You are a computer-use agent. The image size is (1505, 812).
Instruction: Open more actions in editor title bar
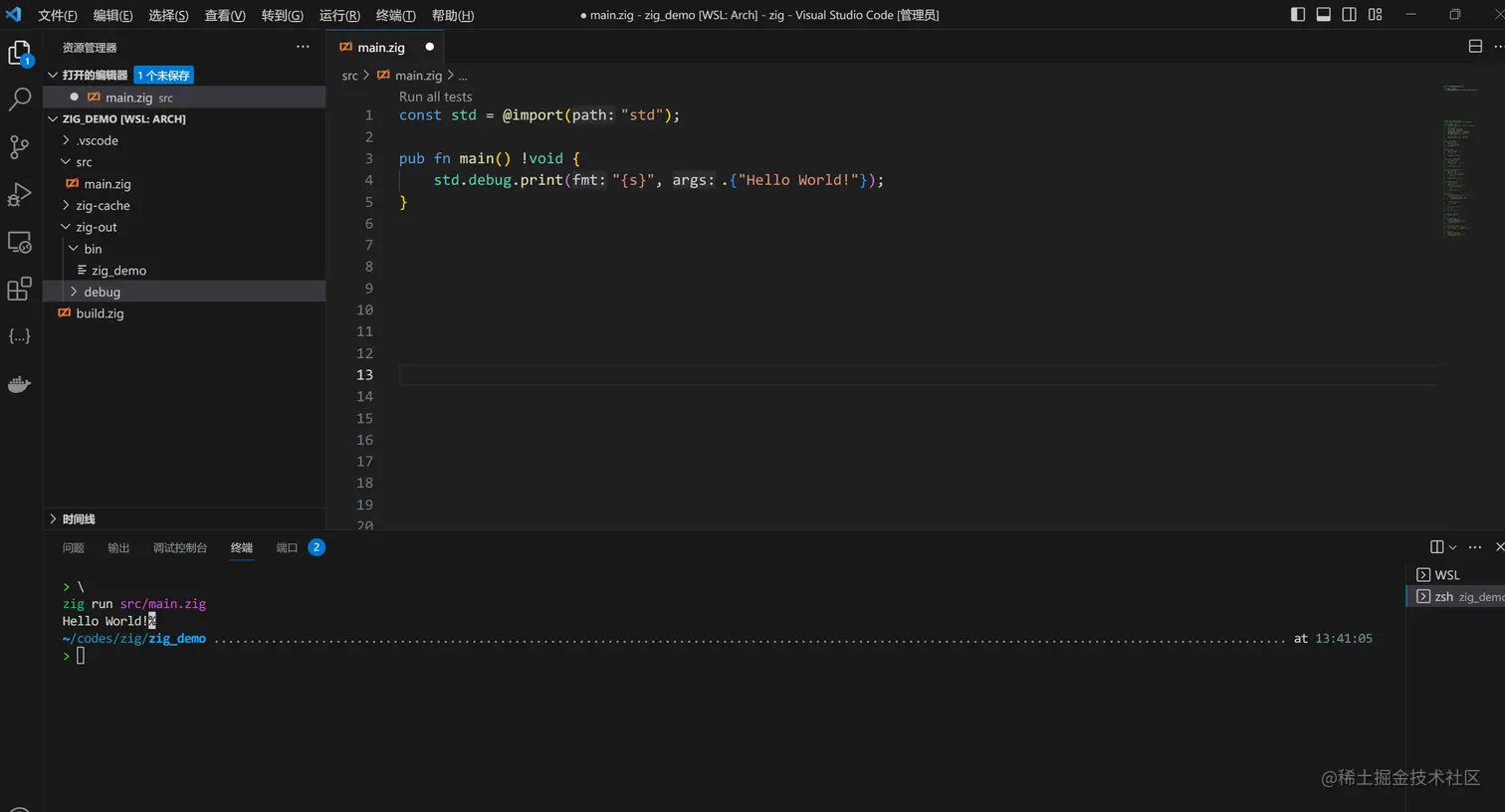(x=1499, y=47)
